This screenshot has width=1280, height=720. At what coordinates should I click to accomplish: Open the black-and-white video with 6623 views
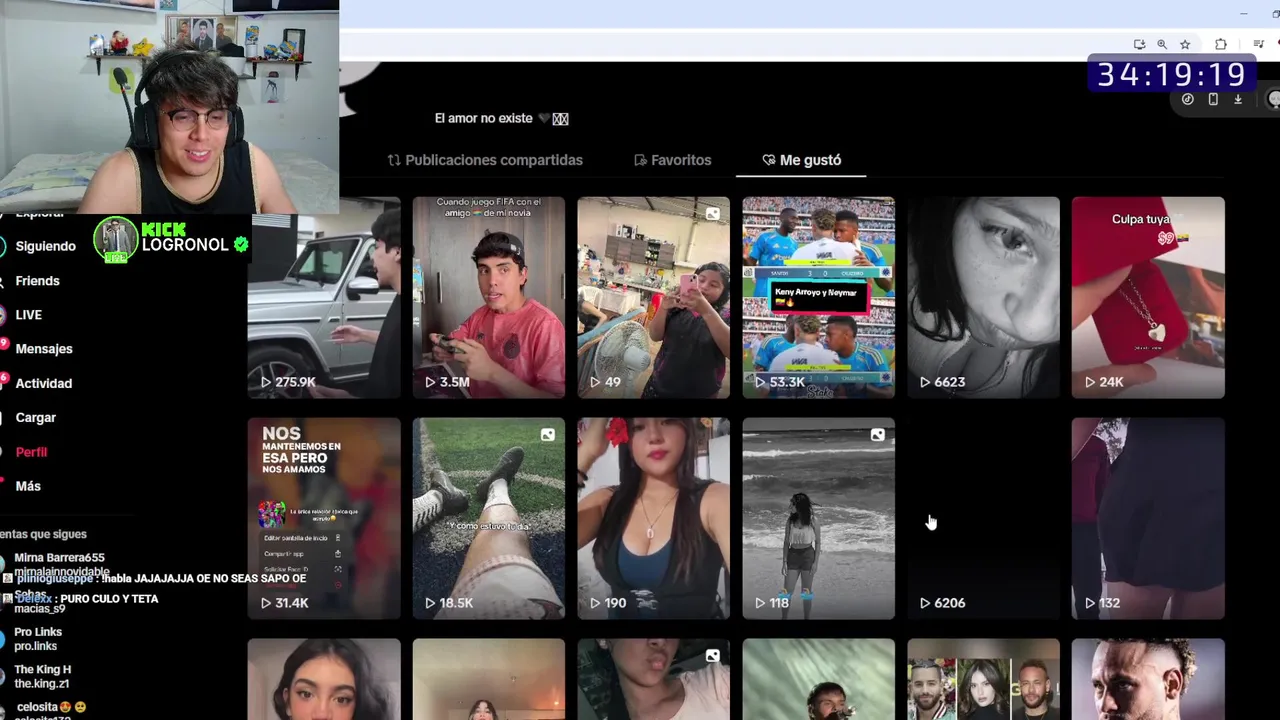(x=983, y=297)
